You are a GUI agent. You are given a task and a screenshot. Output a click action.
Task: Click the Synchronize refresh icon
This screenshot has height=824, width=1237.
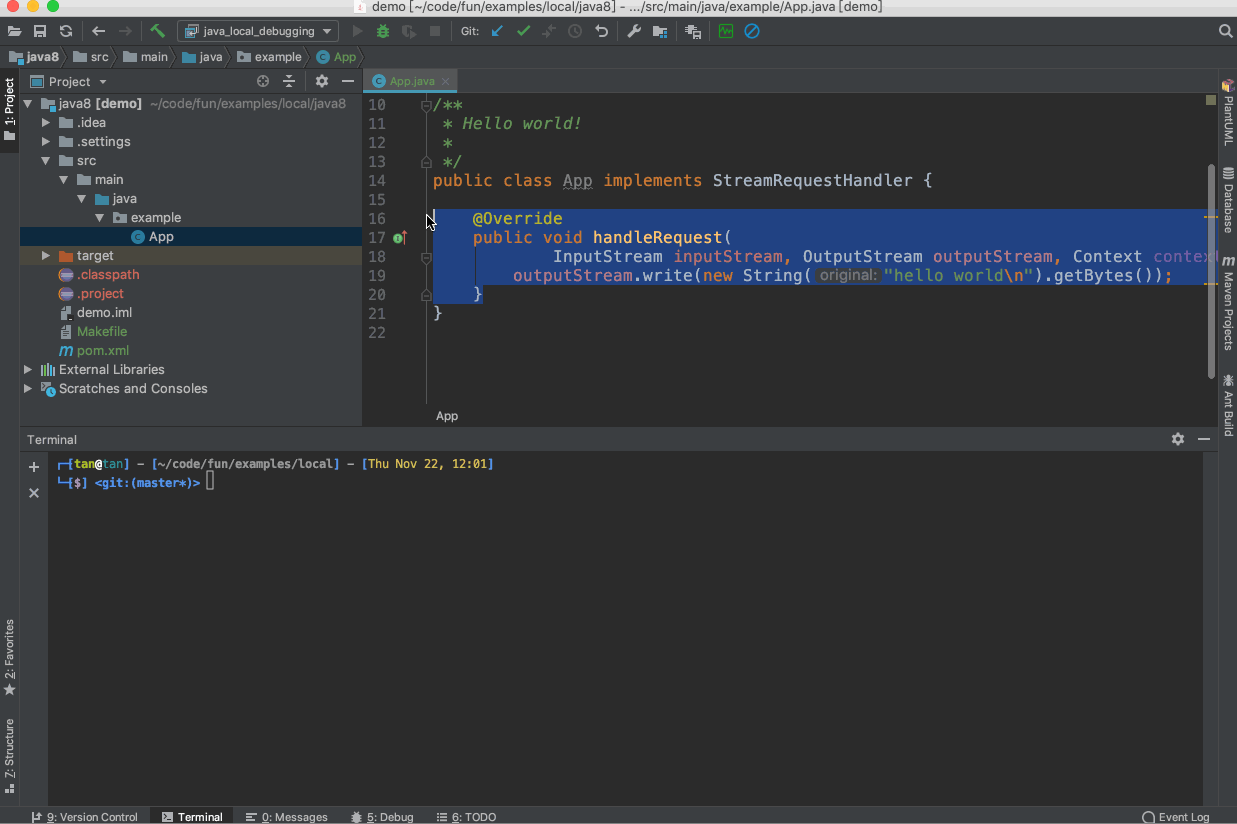66,31
